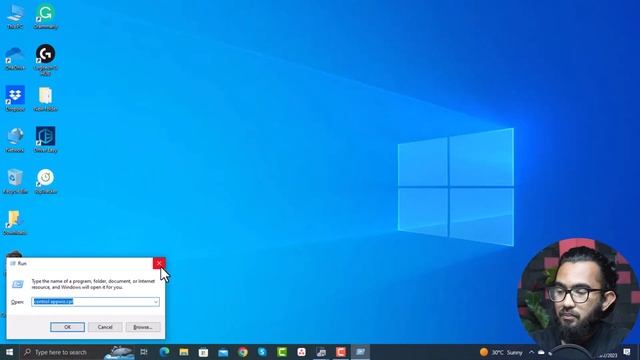
Task: Open the red-and-white app taskbar icon
Action: pyautogui.click(x=302, y=352)
